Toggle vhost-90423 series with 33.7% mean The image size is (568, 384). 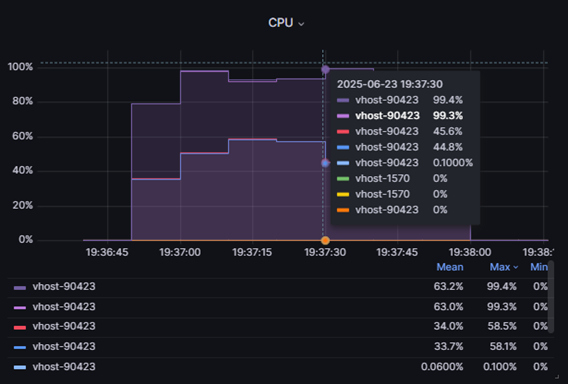[x=64, y=347]
